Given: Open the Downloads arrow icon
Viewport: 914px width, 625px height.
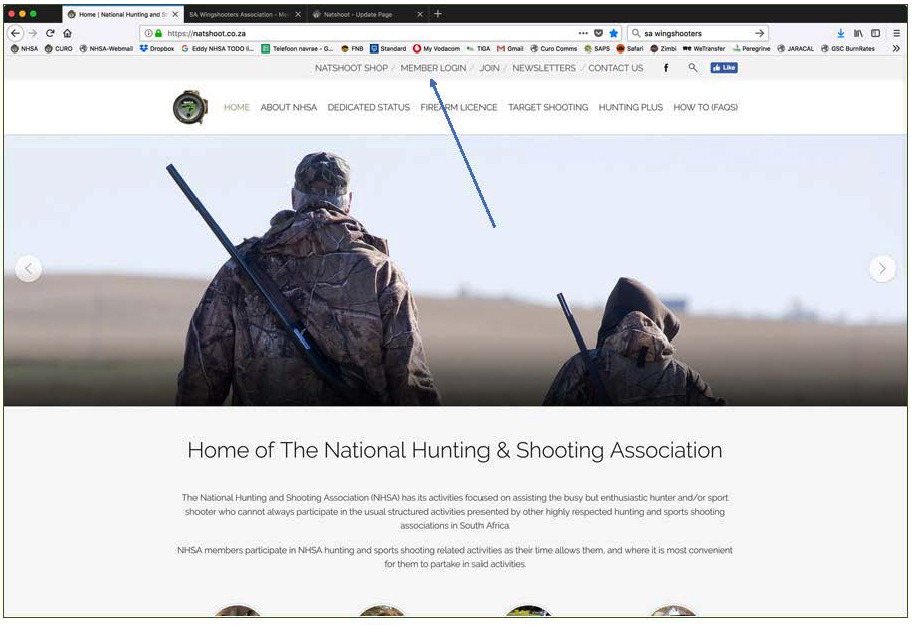Looking at the screenshot, I should click(x=841, y=33).
